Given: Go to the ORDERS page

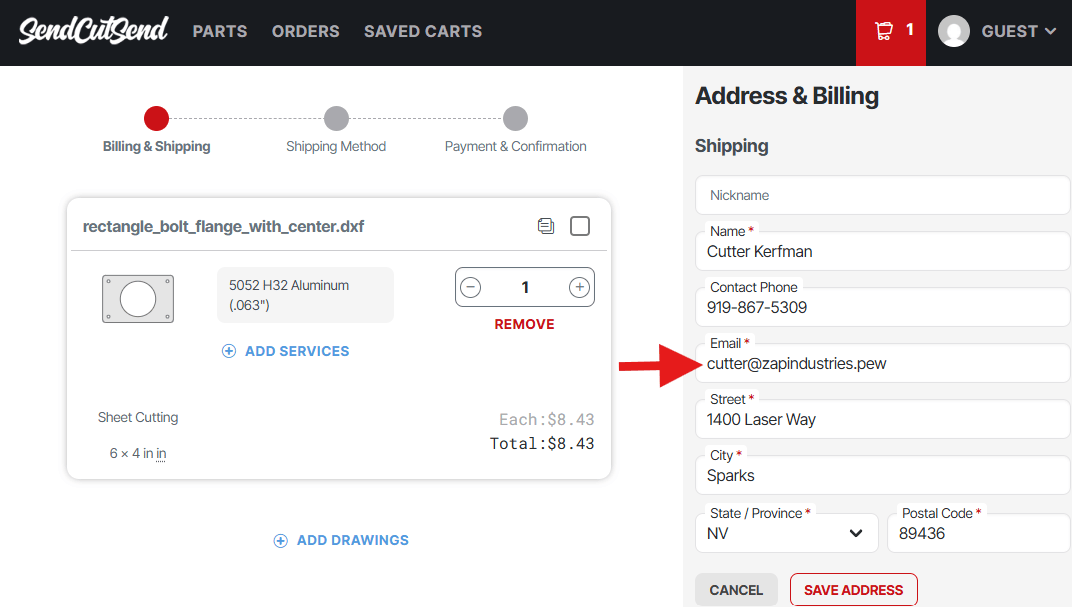Looking at the screenshot, I should (x=305, y=31).
